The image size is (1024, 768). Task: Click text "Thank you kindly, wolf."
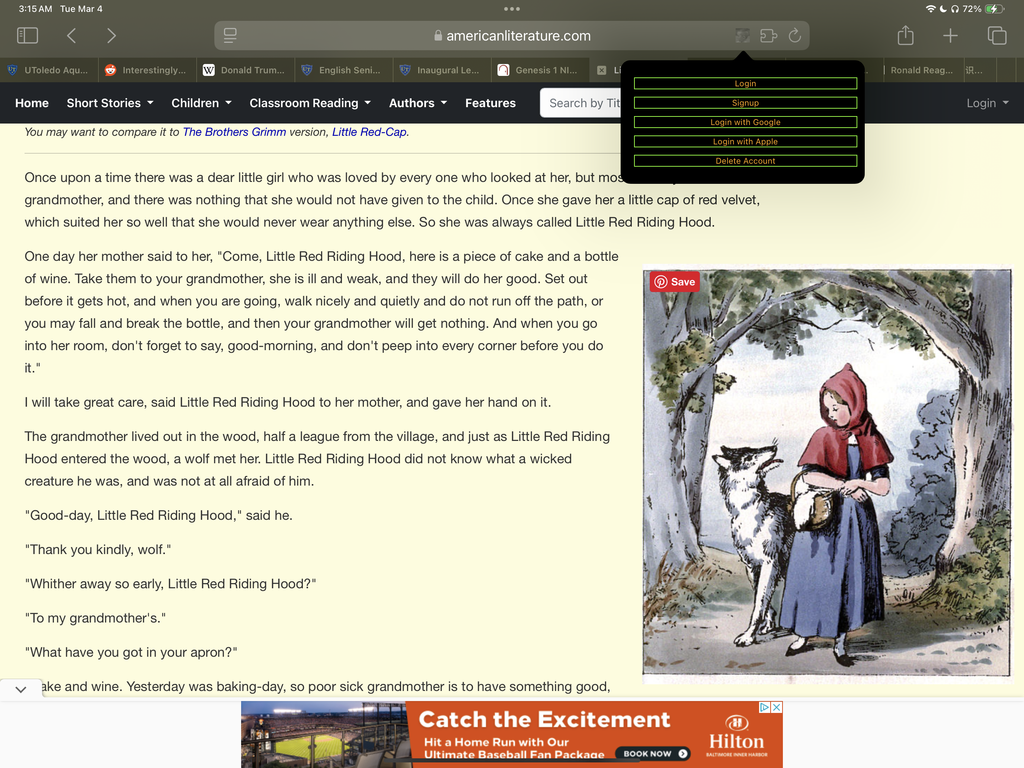(x=98, y=549)
